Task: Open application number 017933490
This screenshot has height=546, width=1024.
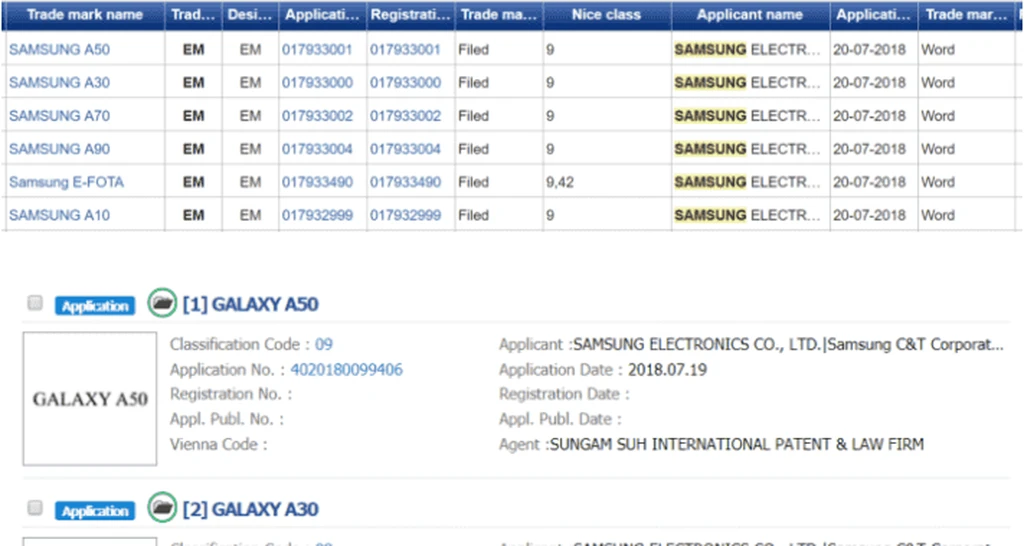Action: tap(317, 182)
